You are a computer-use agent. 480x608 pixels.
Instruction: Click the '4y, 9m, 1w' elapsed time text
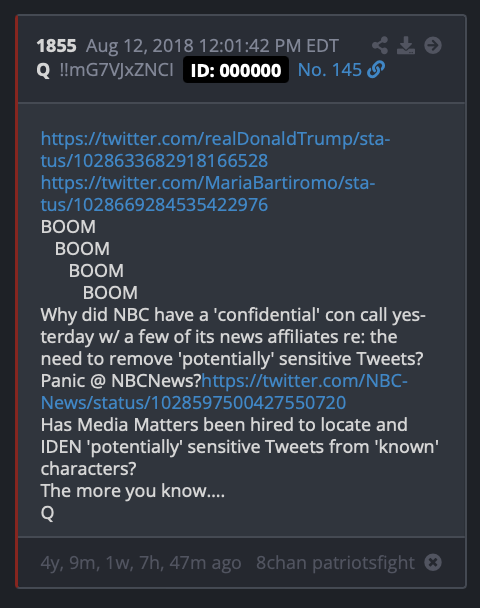click(x=141, y=563)
